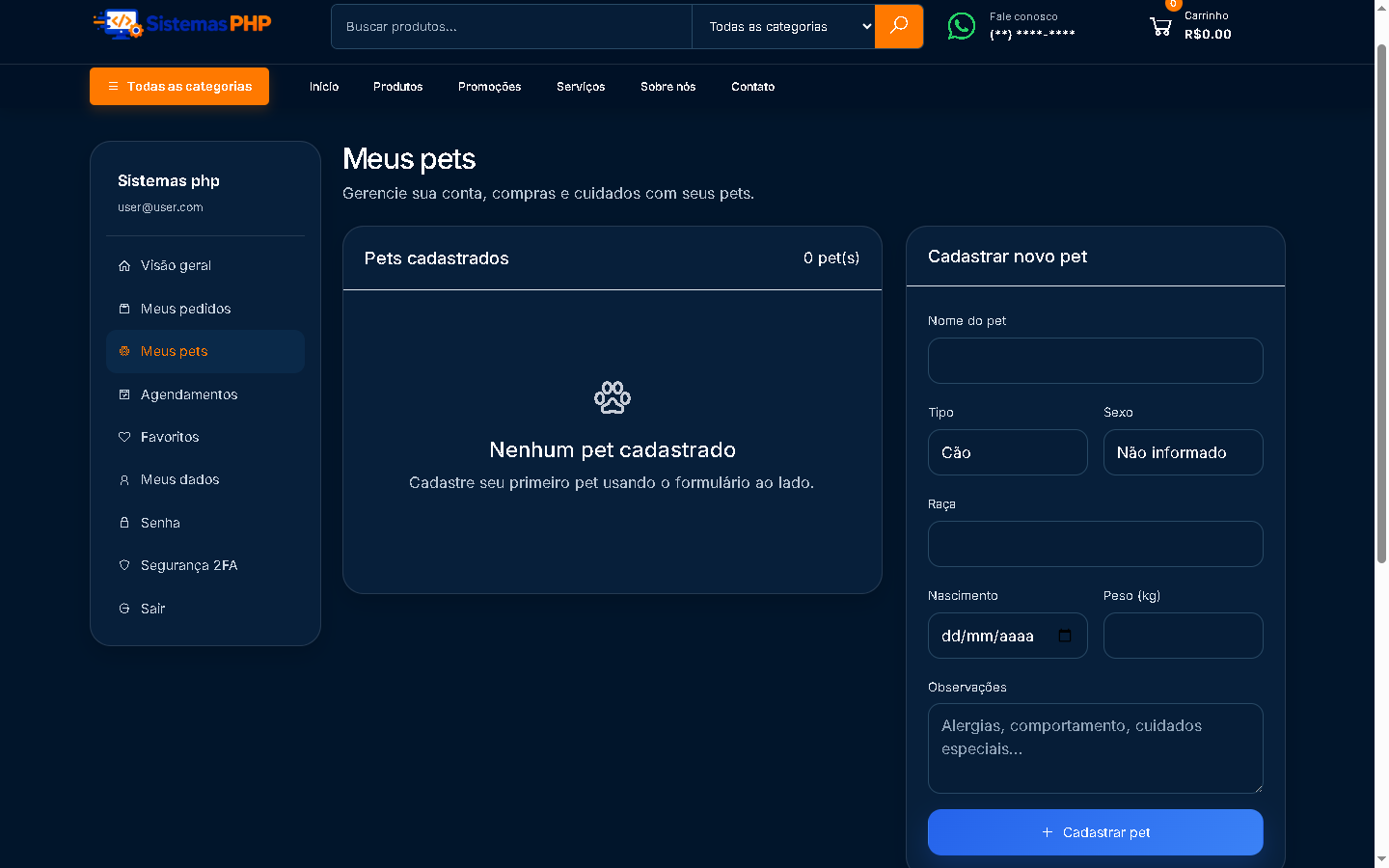
Task: Click the padlock icon beside Senha
Action: click(124, 523)
